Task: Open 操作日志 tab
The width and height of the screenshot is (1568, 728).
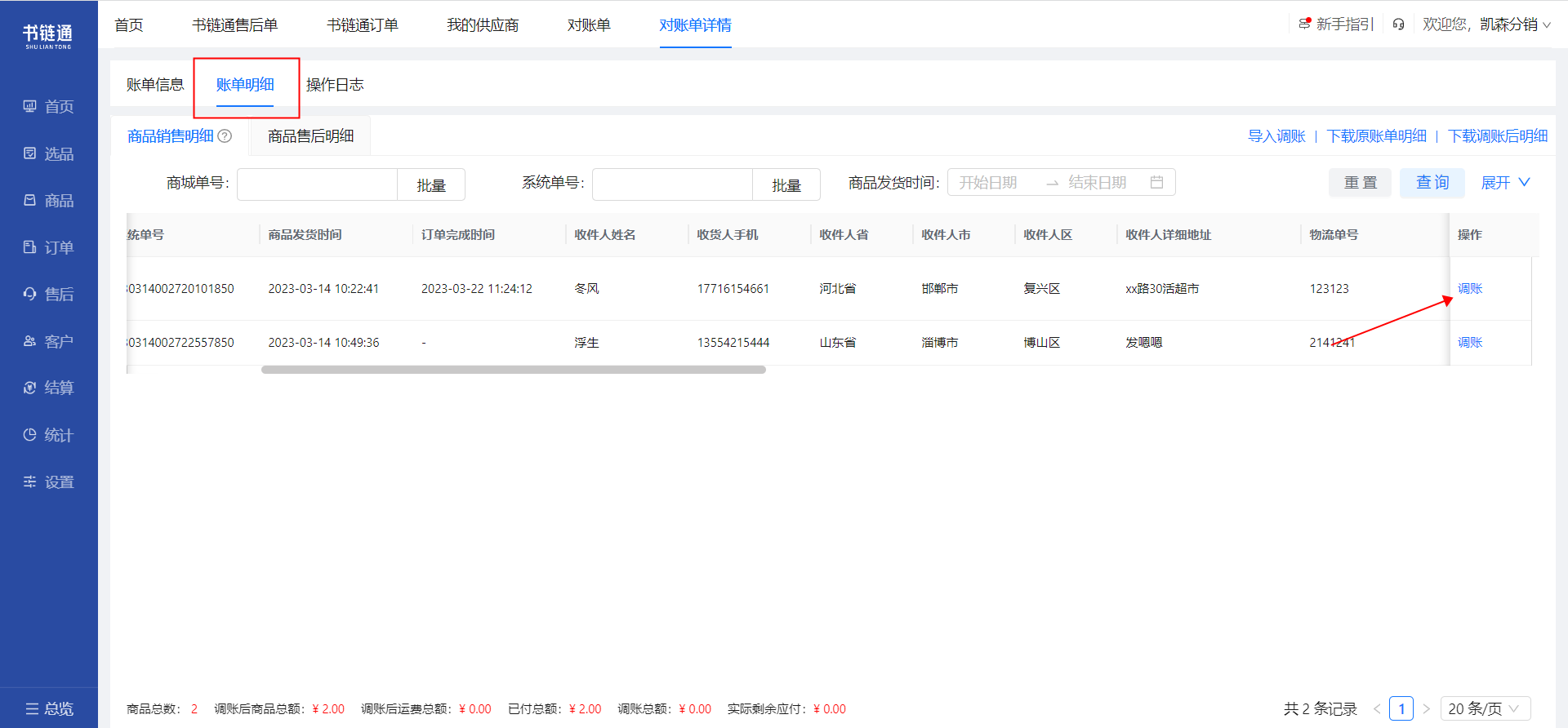Action: point(335,85)
